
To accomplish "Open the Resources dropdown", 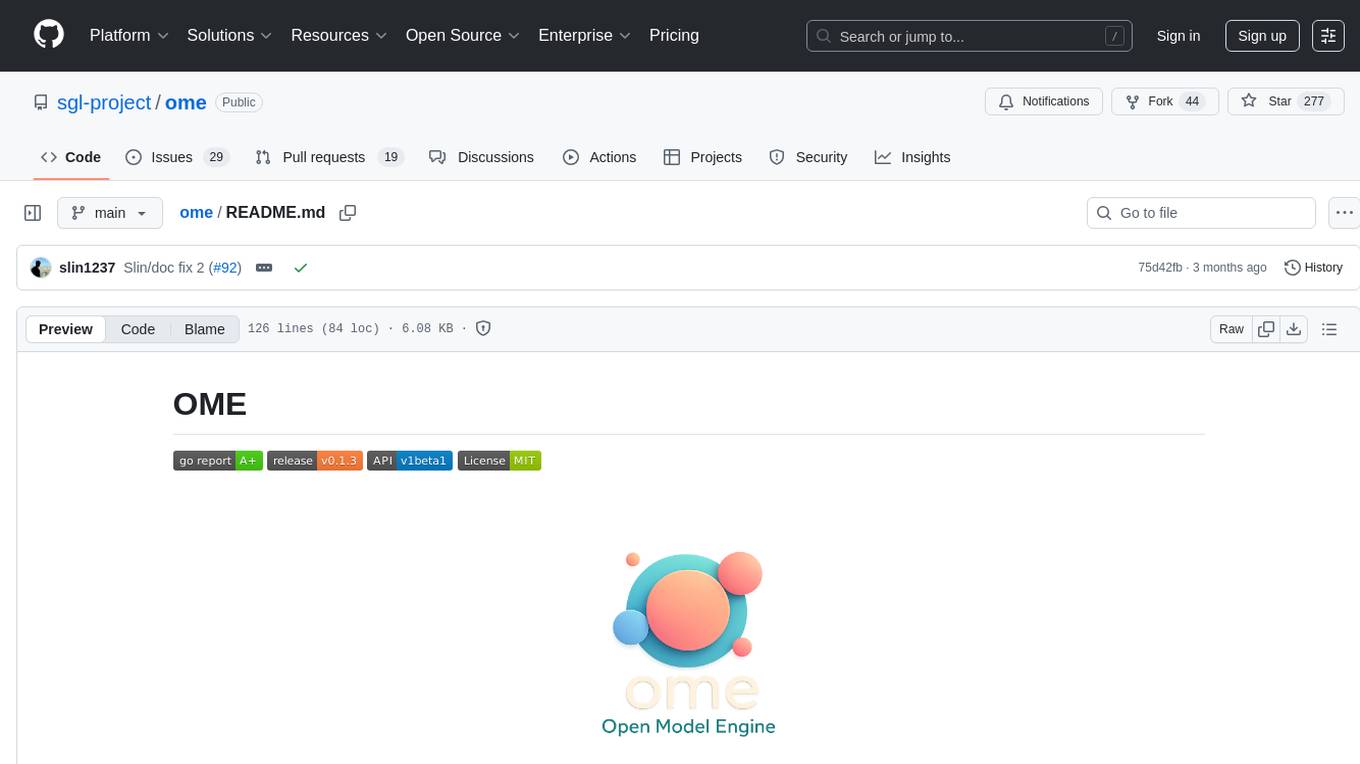I will [x=339, y=35].
